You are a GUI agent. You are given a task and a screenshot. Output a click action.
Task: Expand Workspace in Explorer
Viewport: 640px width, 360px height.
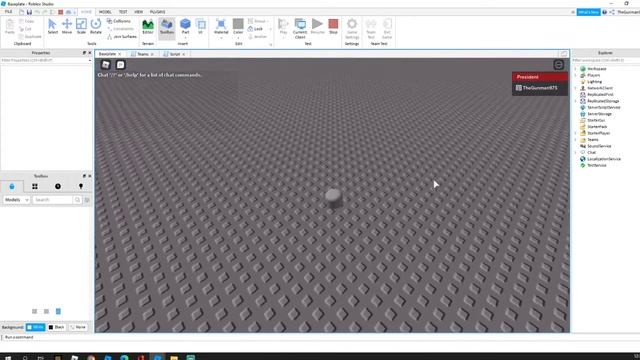point(576,69)
